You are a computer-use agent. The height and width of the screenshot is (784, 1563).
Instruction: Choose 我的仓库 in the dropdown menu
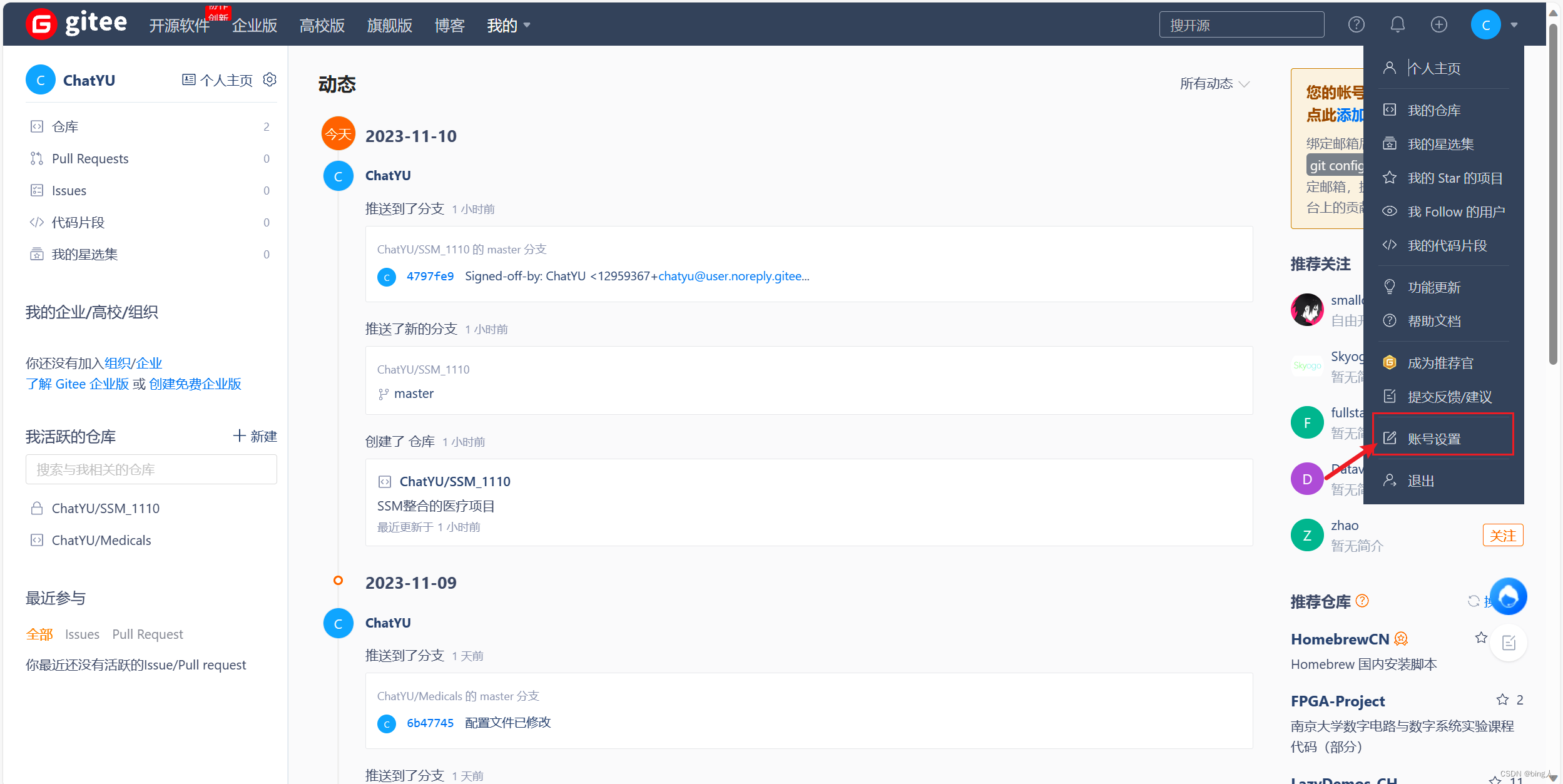point(1433,110)
